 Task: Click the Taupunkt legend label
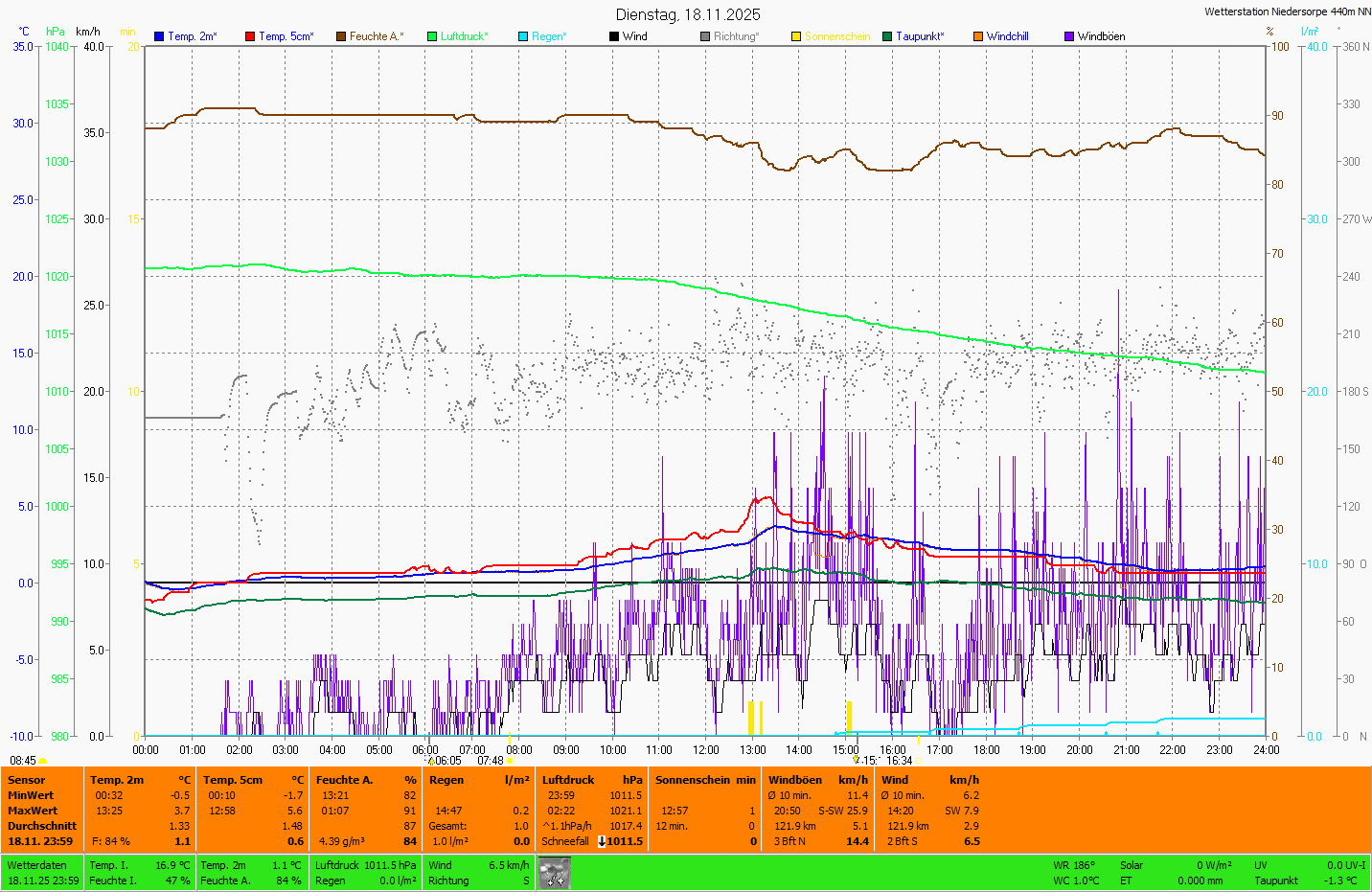[x=919, y=36]
